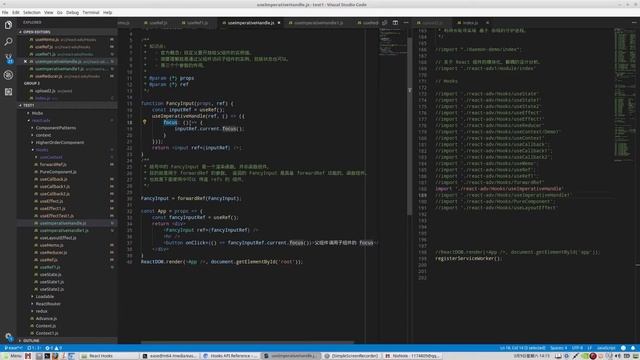Viewport: 640px width, 360px height.
Task: Open Advance.js in the file tree
Action: (x=46, y=318)
